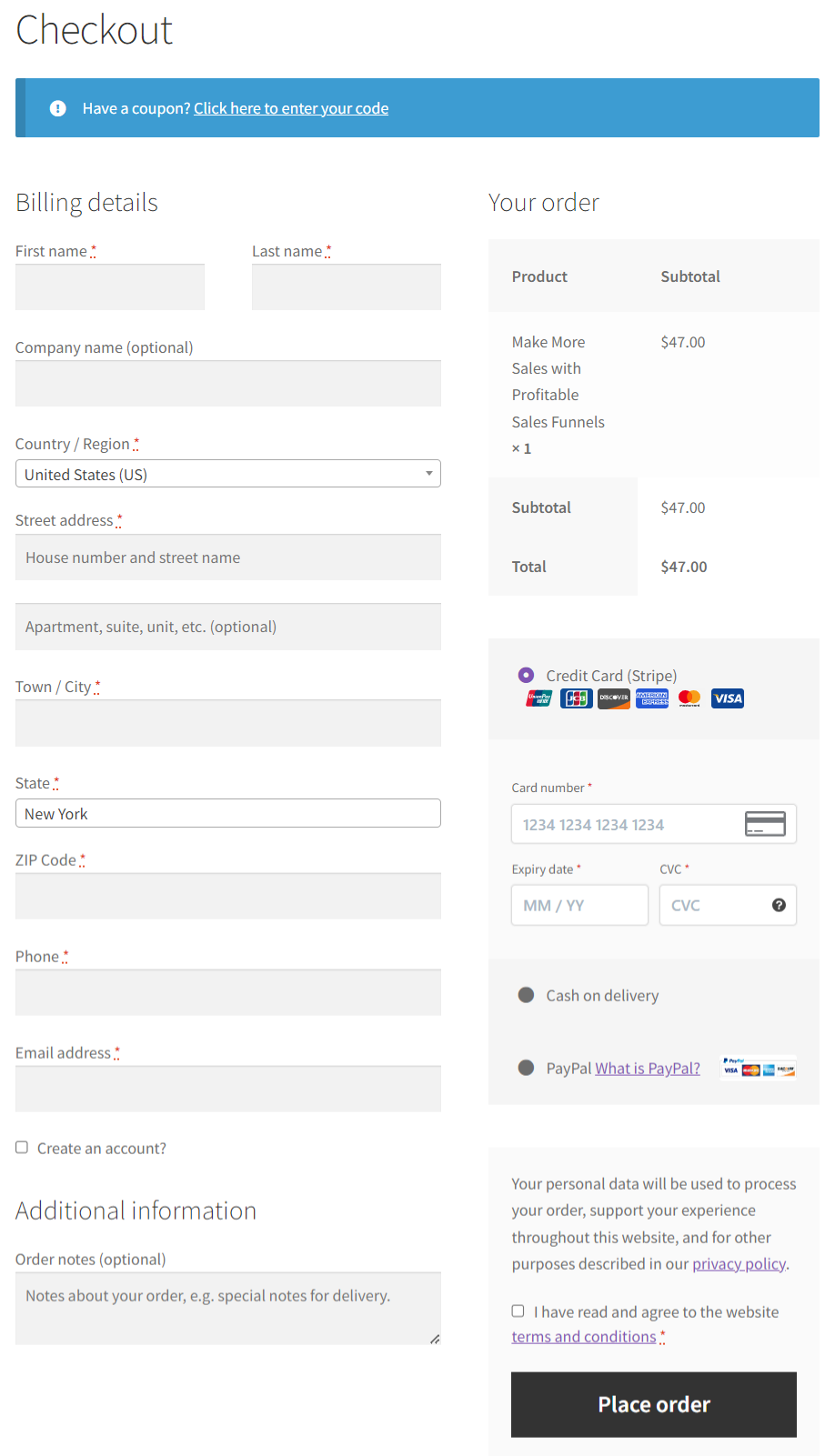
Task: Click the American Express card logo
Action: pyautogui.click(x=652, y=698)
